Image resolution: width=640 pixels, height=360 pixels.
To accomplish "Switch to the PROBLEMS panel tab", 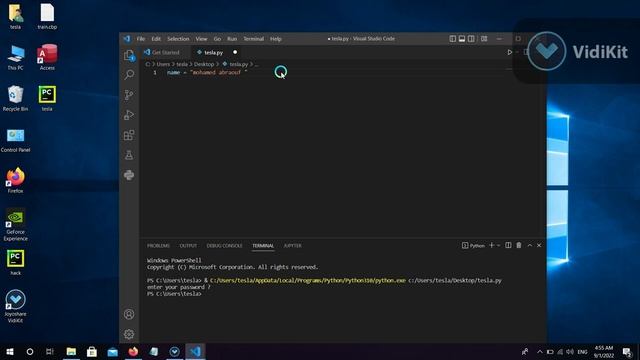I will pyautogui.click(x=158, y=246).
